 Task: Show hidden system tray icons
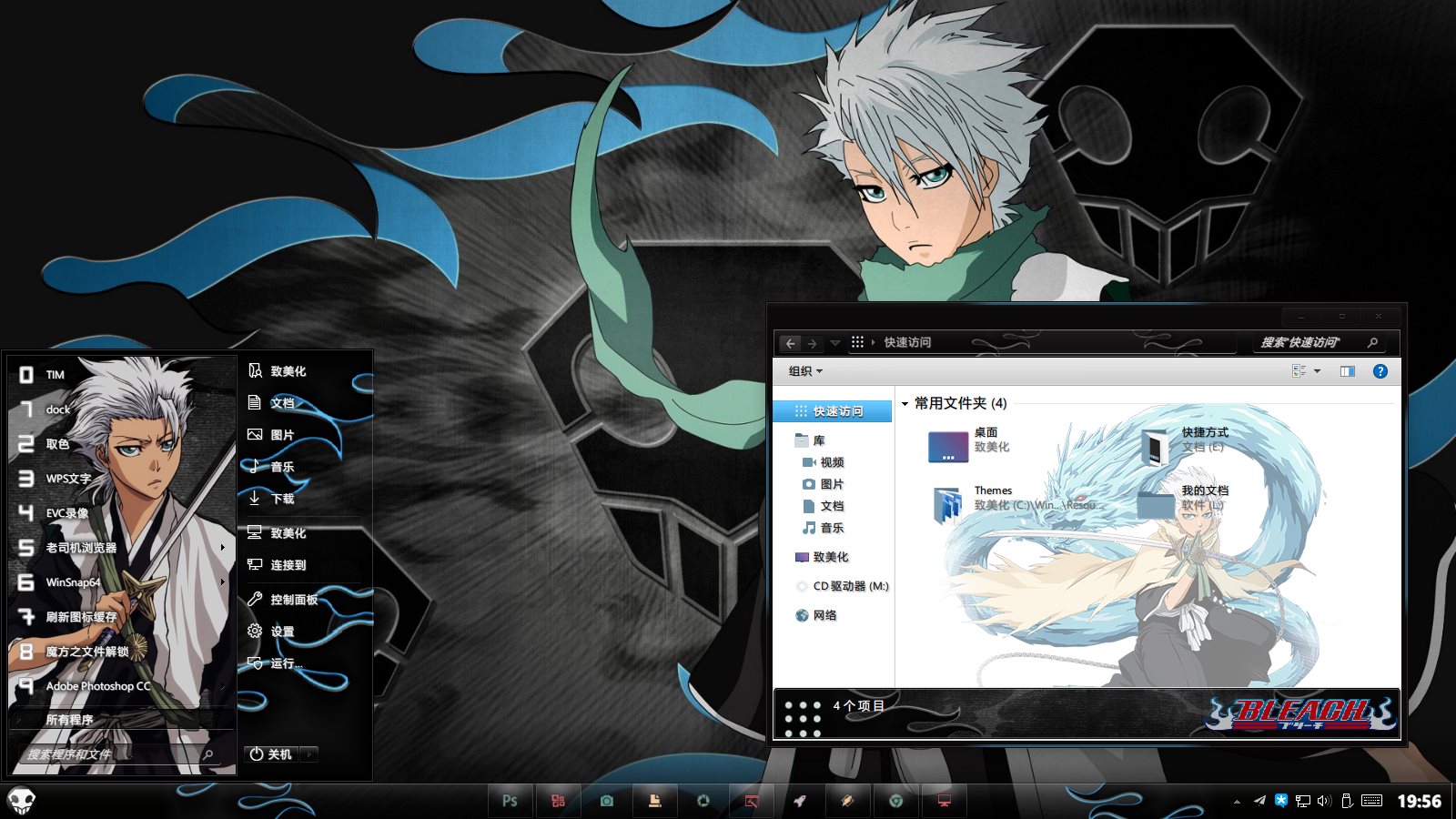click(x=1237, y=802)
